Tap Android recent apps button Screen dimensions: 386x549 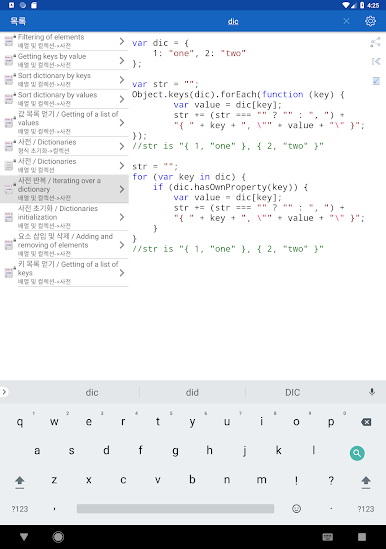[x=362, y=537]
